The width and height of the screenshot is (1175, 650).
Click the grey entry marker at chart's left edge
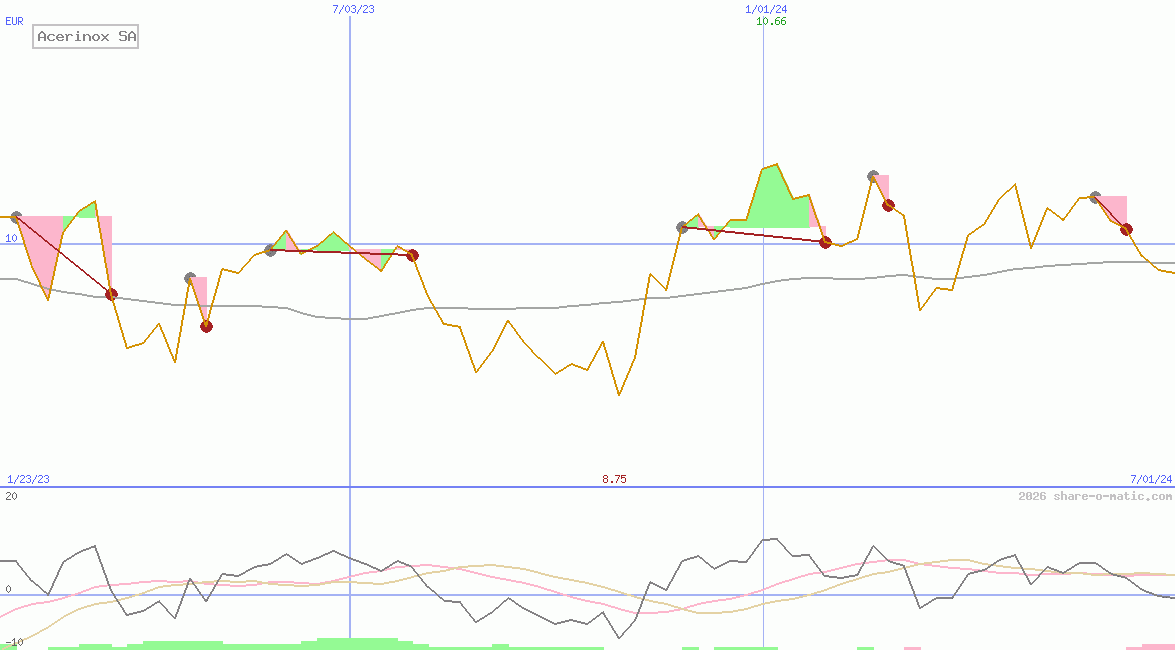15,216
